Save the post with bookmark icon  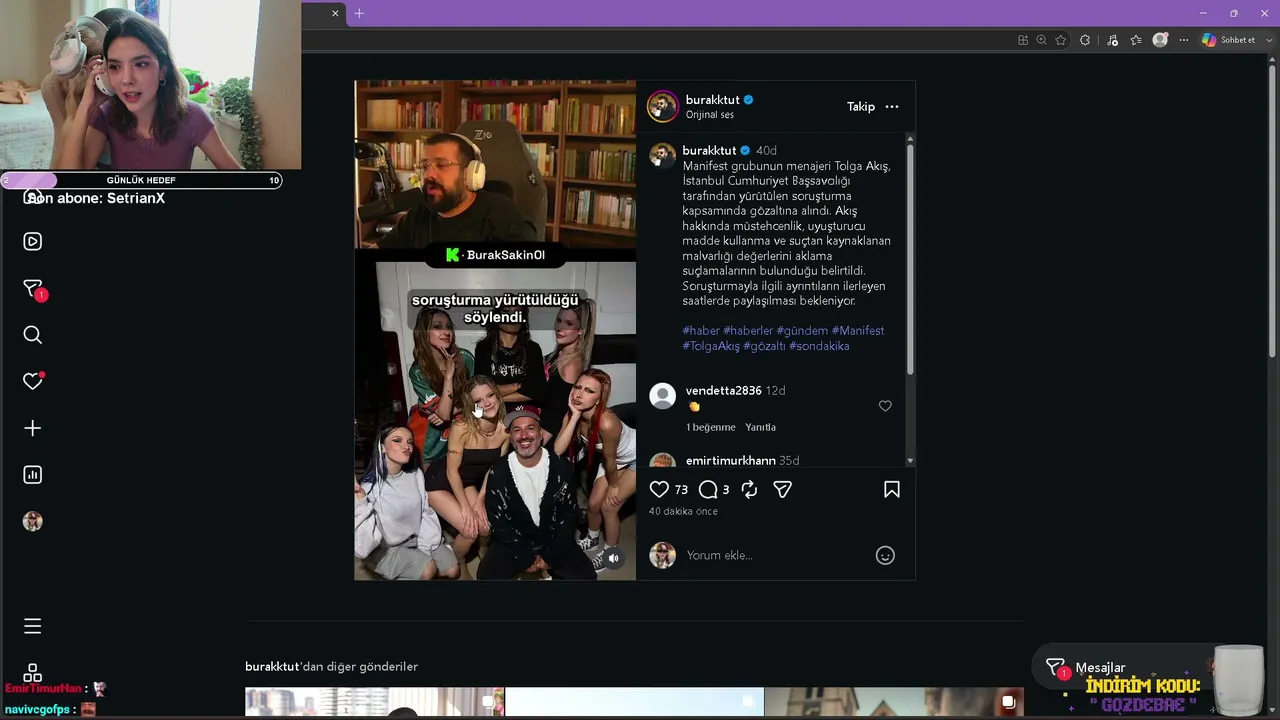tap(892, 489)
